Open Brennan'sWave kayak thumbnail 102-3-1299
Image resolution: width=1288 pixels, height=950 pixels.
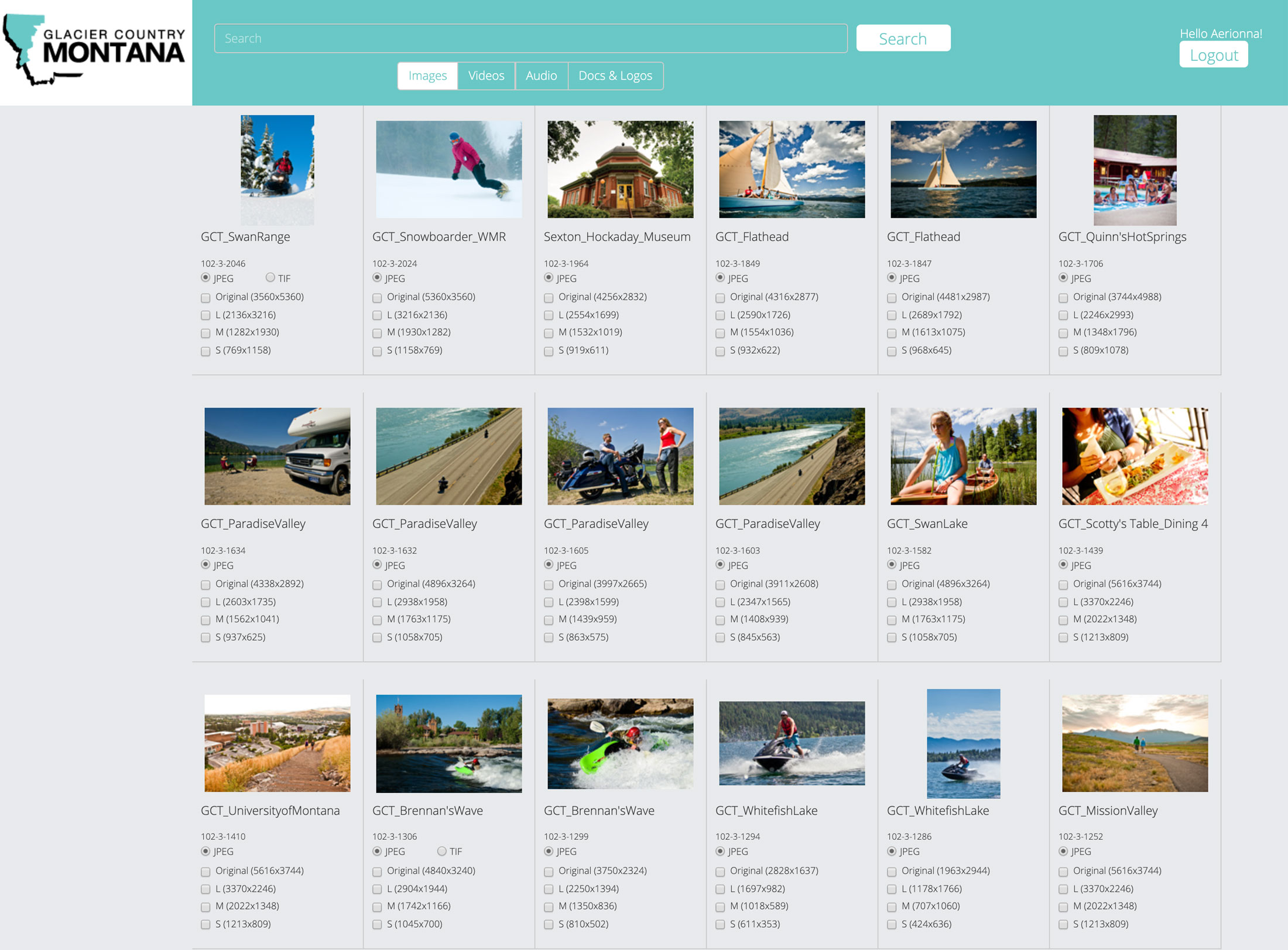point(621,743)
